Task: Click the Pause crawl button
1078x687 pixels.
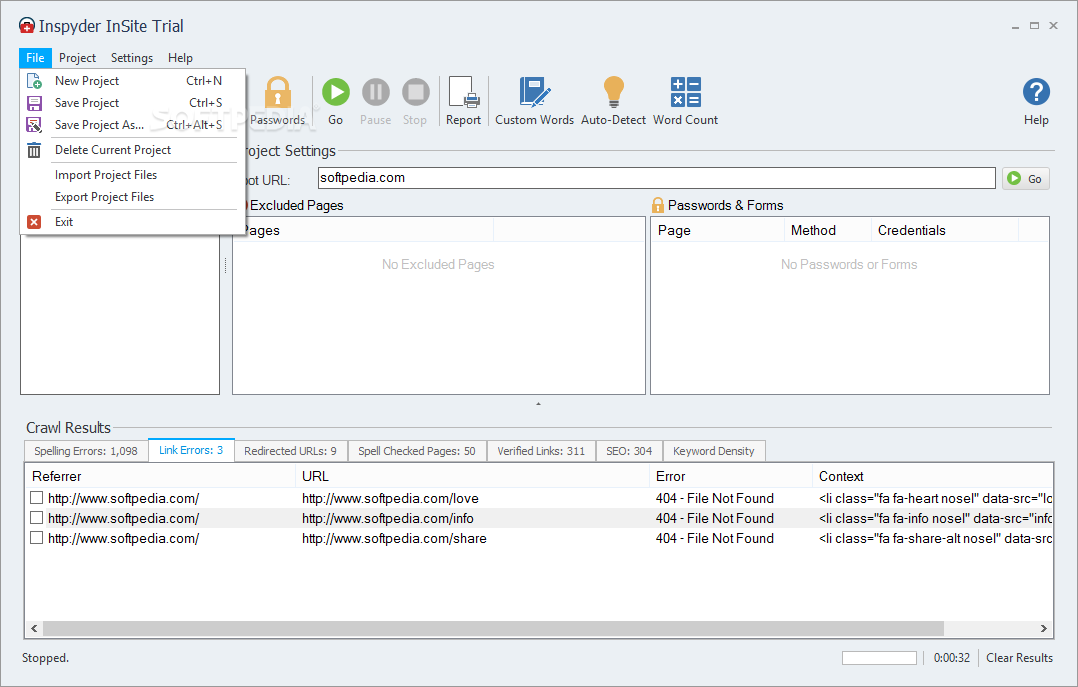Action: (375, 102)
